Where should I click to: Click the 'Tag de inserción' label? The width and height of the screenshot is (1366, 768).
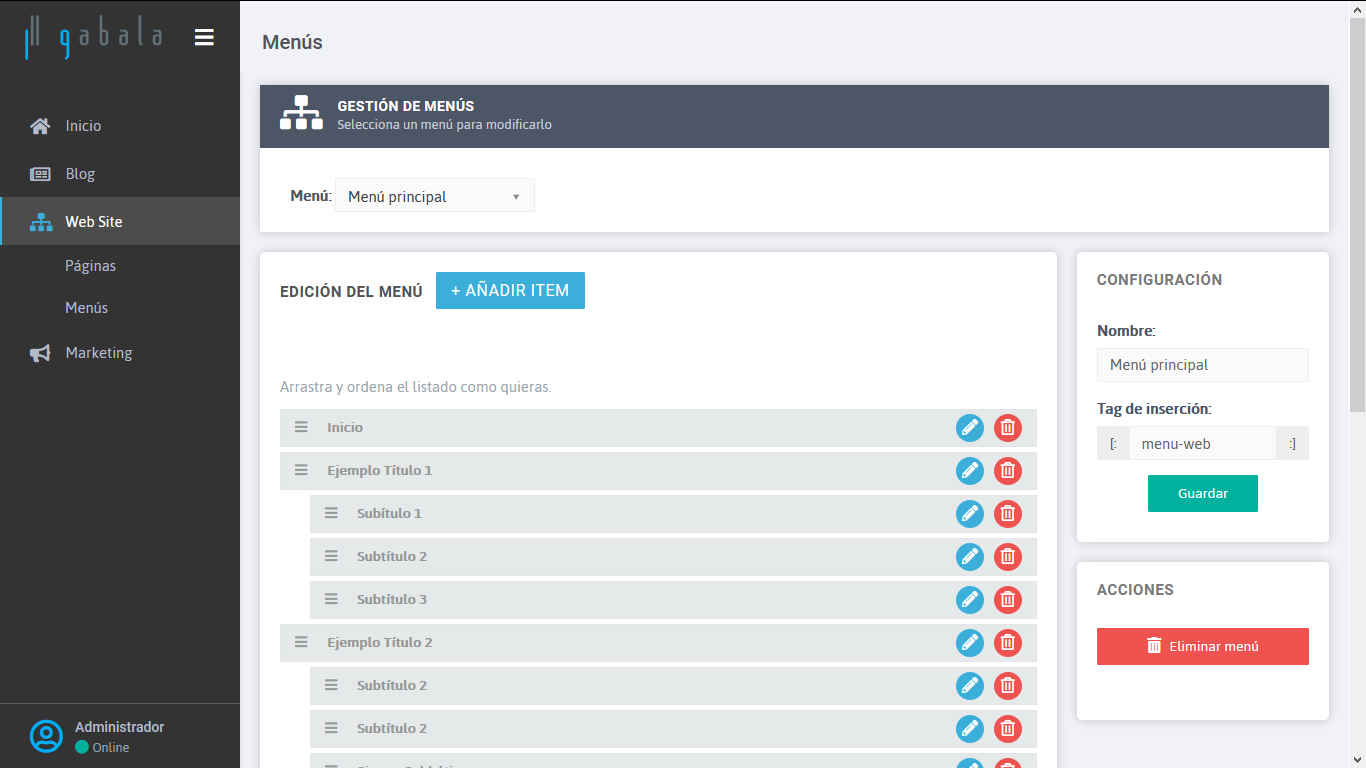1155,409
